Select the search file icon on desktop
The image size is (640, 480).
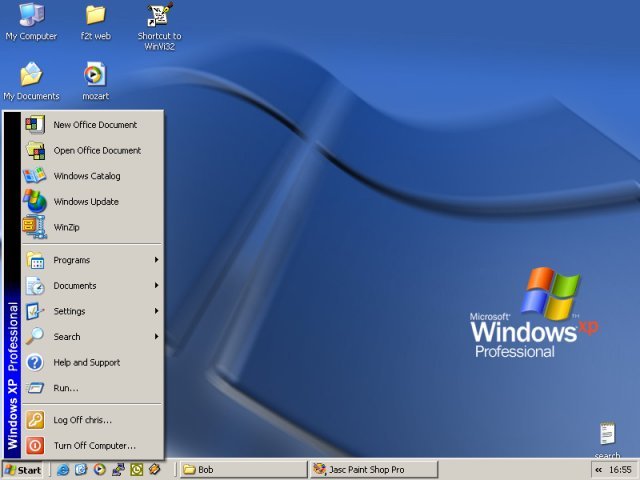tap(607, 440)
